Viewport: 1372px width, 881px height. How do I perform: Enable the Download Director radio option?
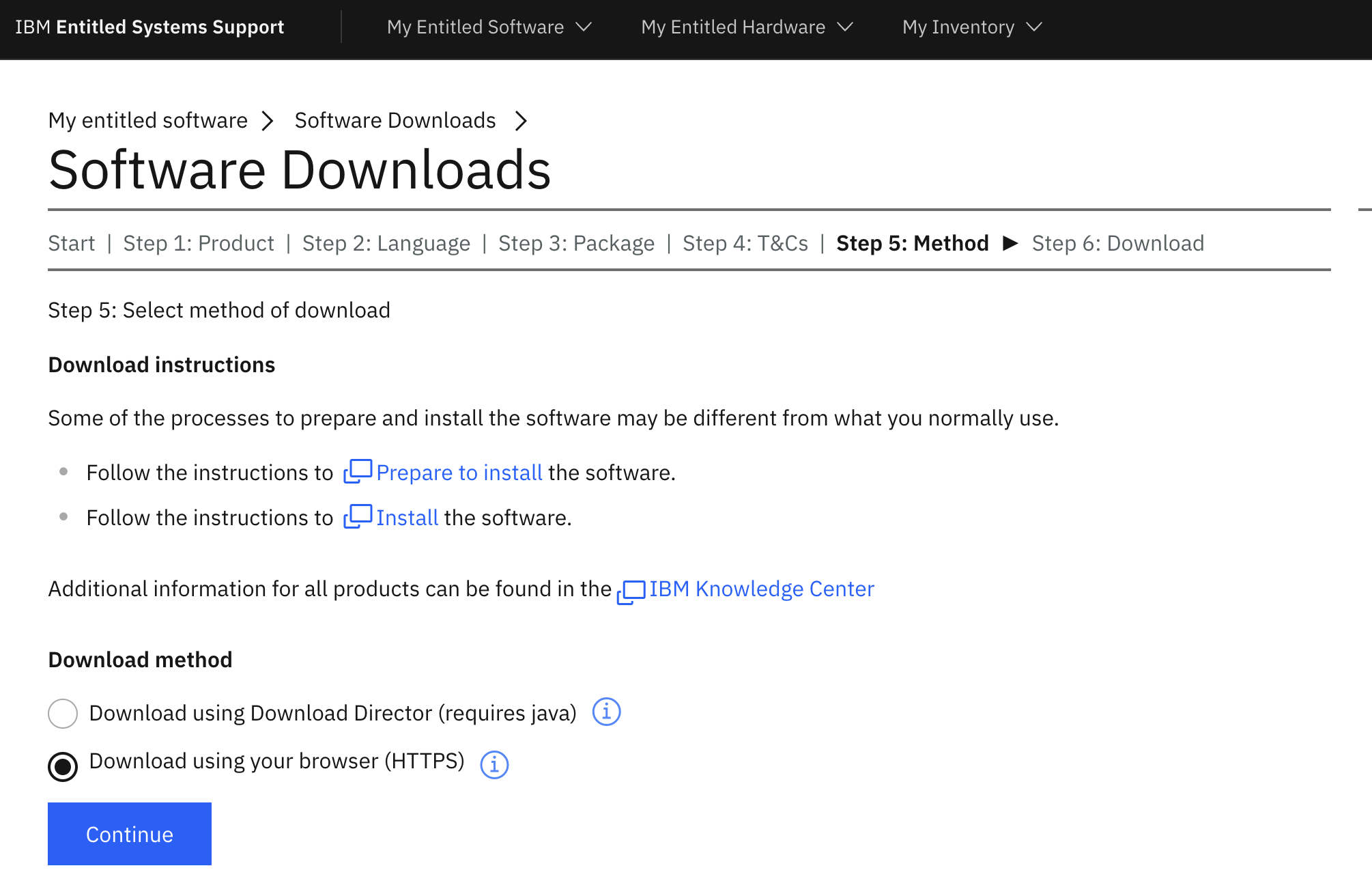pos(62,713)
